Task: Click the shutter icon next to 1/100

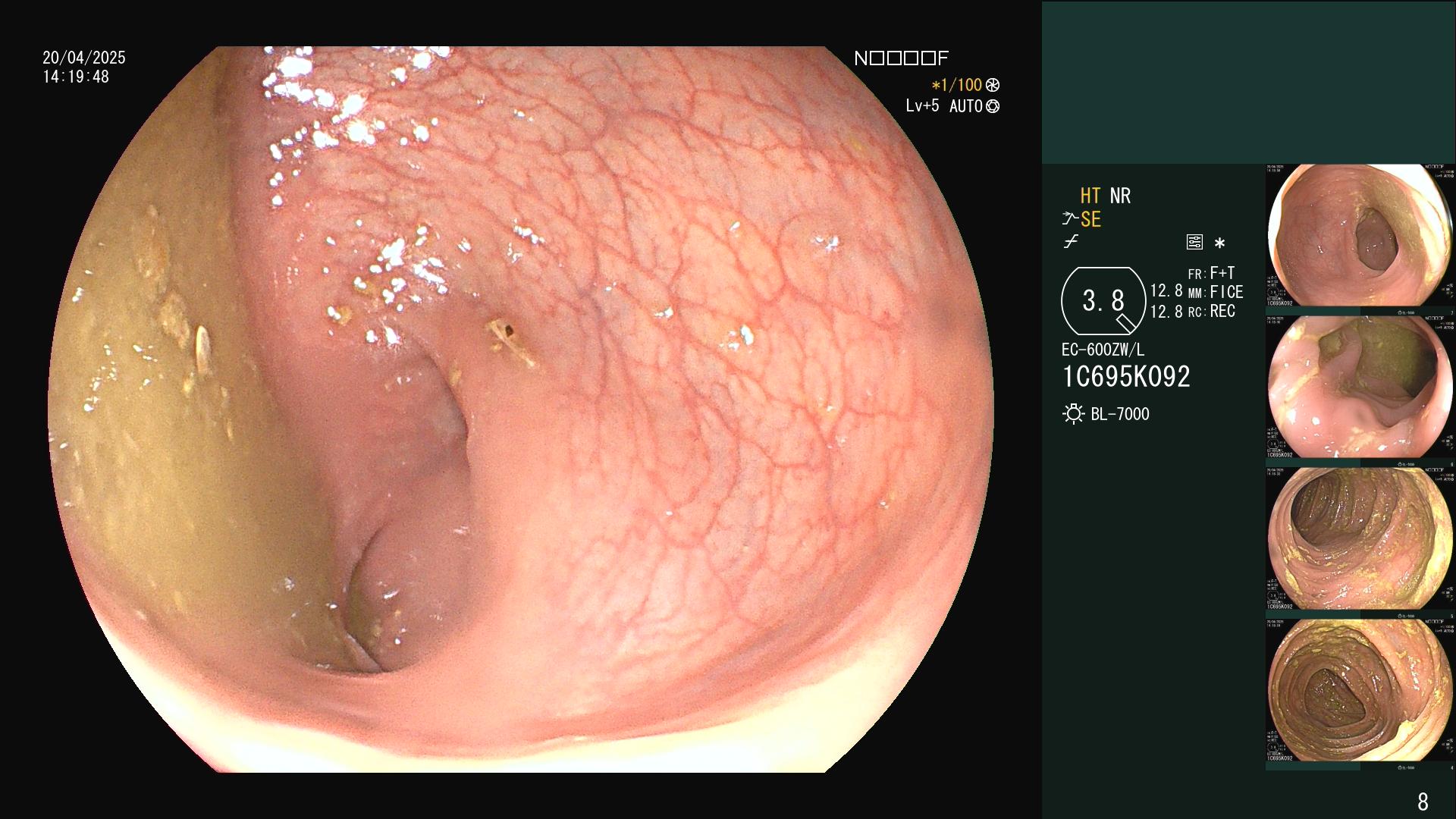Action: (x=993, y=85)
